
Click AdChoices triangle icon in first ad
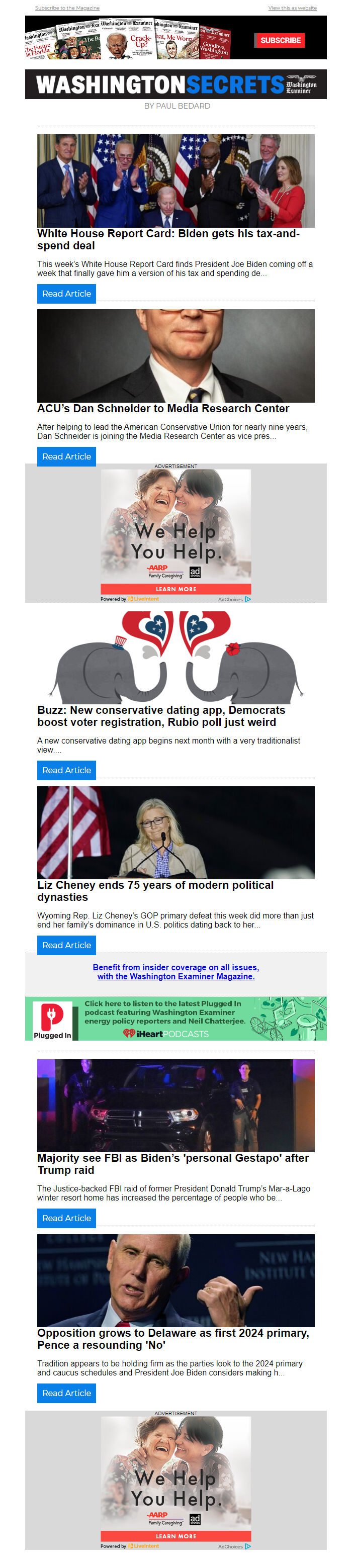[248, 599]
